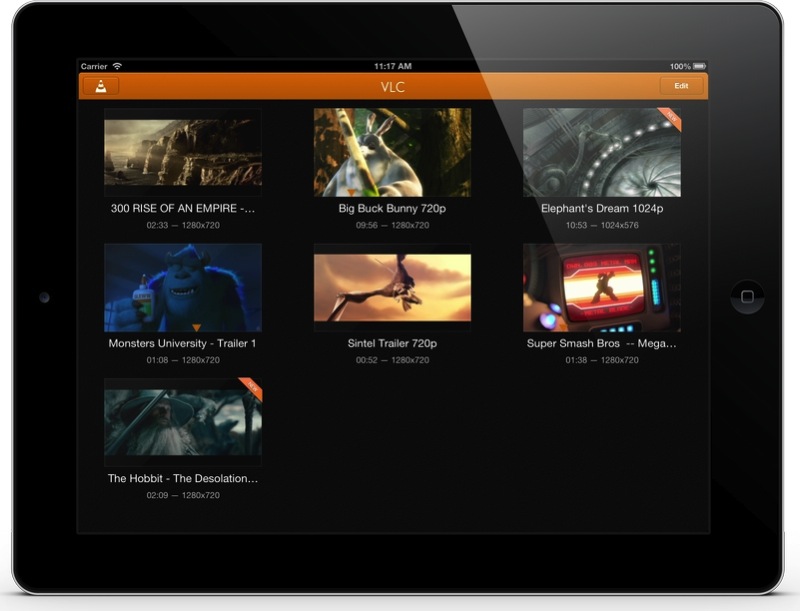
Task: Click the orange progress marker on Big Buck Bunny
Action: [351, 193]
